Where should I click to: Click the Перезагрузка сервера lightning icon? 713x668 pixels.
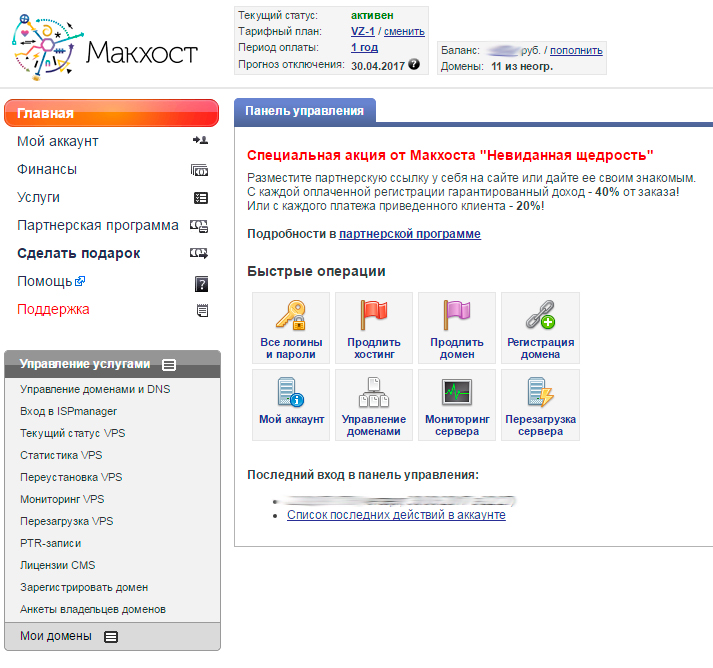coord(540,392)
